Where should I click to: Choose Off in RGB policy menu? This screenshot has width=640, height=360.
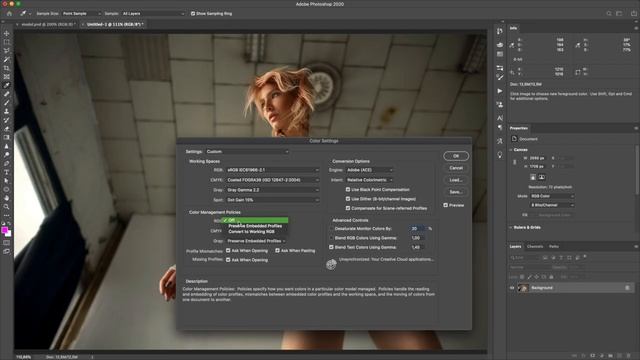[255, 220]
